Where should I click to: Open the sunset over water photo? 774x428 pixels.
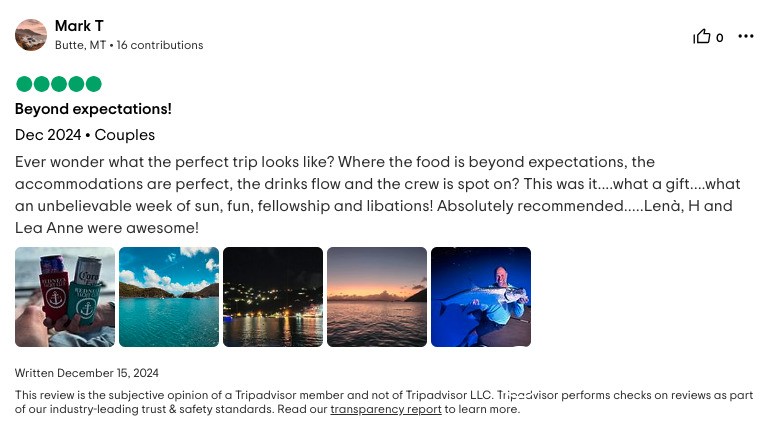377,297
